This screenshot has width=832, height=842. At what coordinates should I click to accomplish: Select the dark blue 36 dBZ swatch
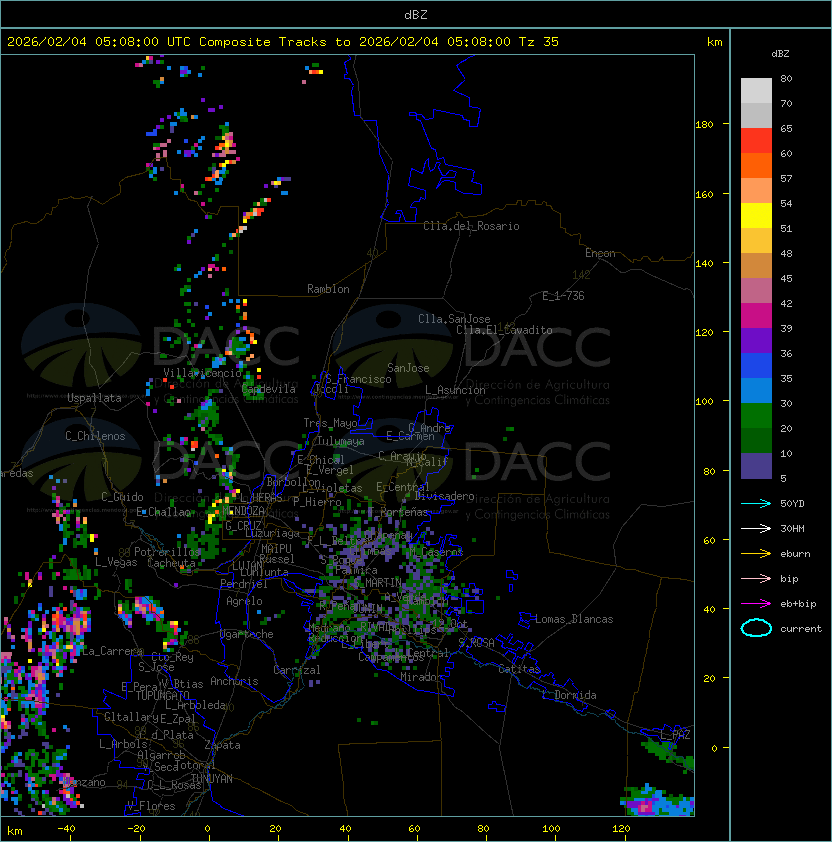(x=756, y=366)
